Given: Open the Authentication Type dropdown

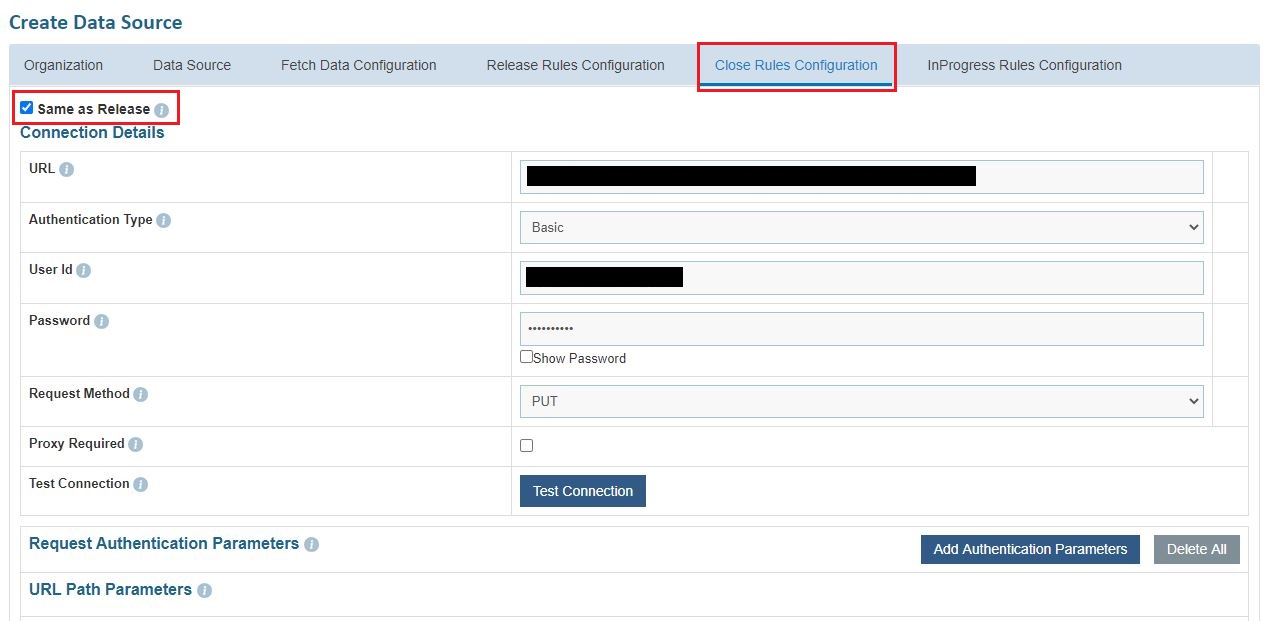Looking at the screenshot, I should 861,227.
